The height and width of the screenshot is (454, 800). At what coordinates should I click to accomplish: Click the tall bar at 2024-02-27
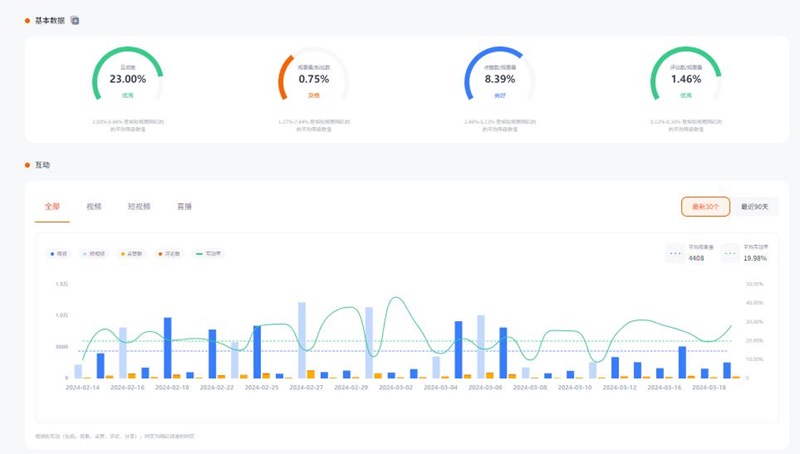301,340
